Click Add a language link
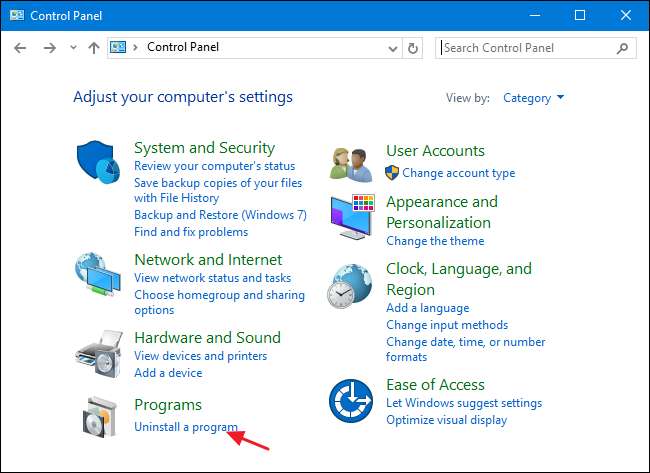The height and width of the screenshot is (473, 650). [x=427, y=308]
